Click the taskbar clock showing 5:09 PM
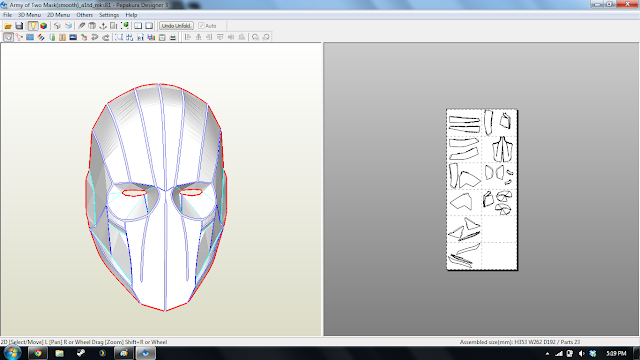This screenshot has width=640, height=360. pos(616,353)
